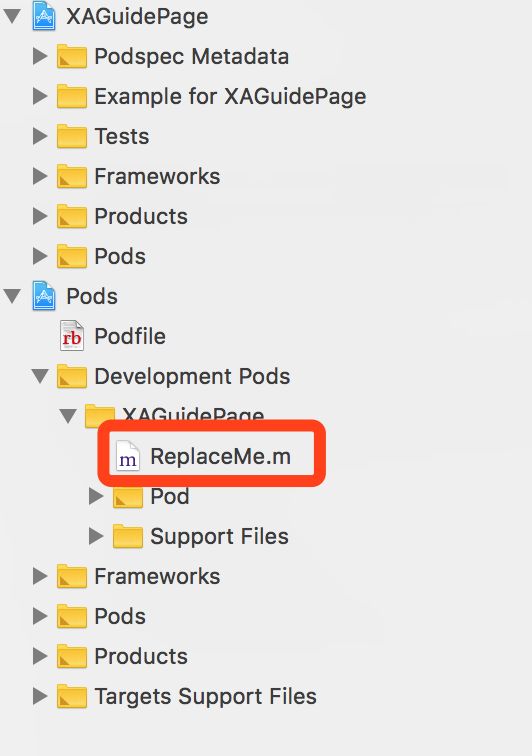Click the XAGuidePage Xcode project icon
The height and width of the screenshot is (756, 532).
44,16
